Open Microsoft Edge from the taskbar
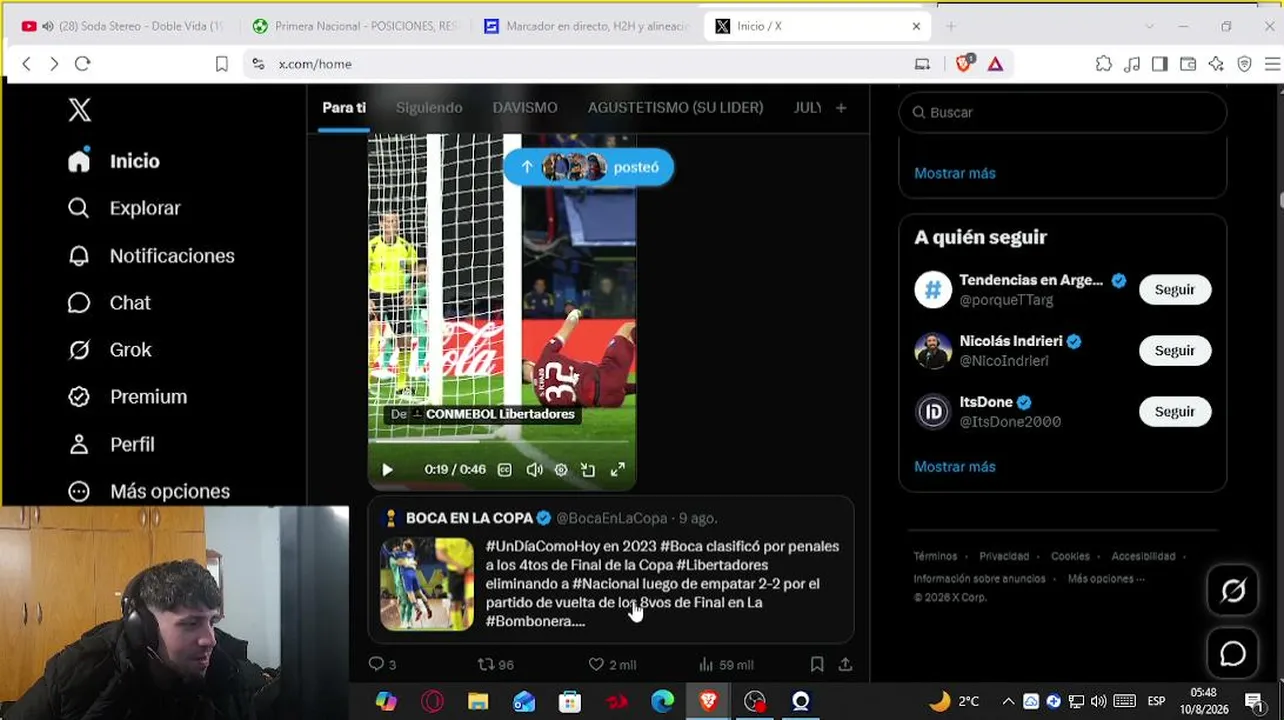 [662, 701]
